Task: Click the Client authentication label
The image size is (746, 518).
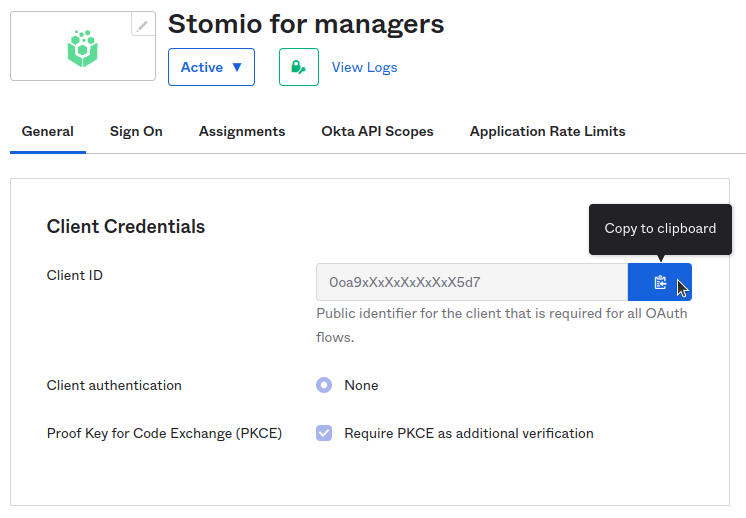Action: pos(114,385)
